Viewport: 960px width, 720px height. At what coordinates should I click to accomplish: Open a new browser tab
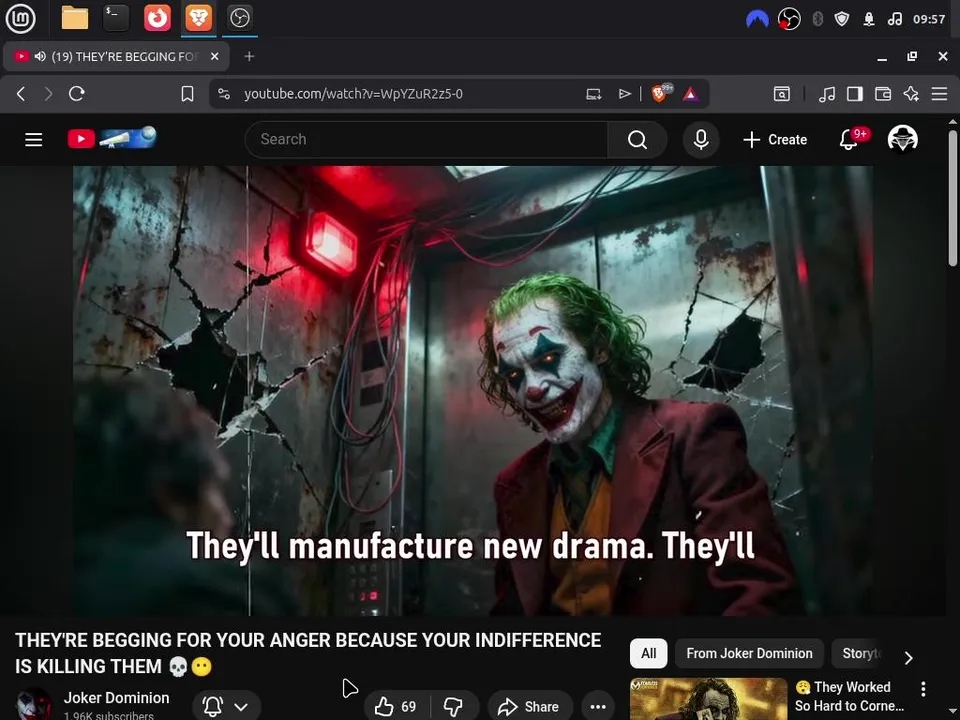click(249, 56)
